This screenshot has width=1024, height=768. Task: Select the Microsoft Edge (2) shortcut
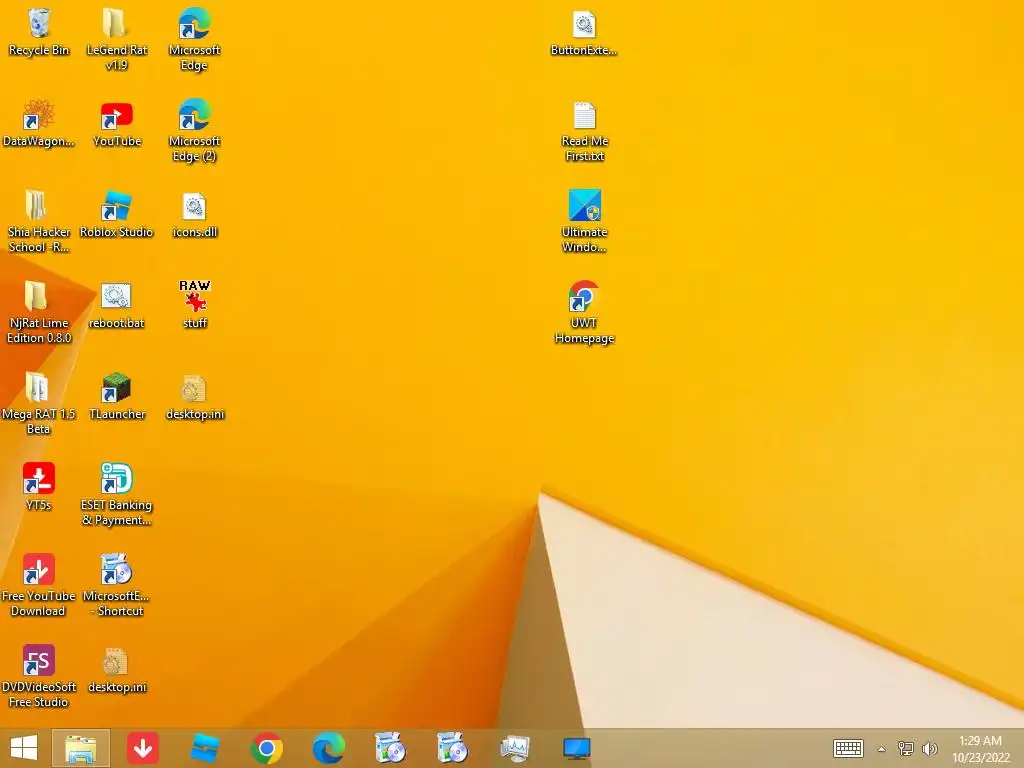point(194,130)
